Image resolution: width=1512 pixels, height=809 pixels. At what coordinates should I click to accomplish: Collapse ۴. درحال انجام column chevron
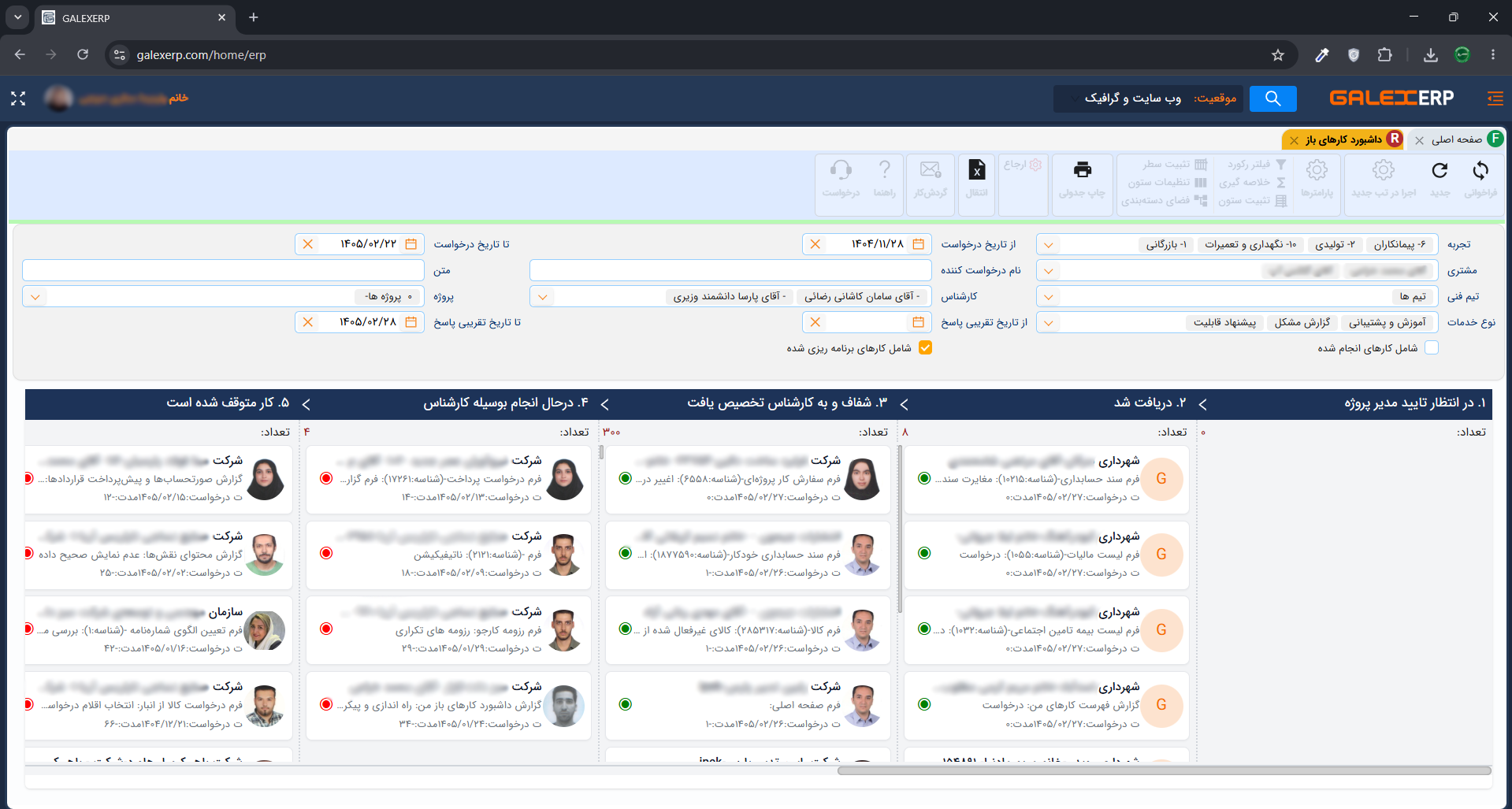pos(604,404)
